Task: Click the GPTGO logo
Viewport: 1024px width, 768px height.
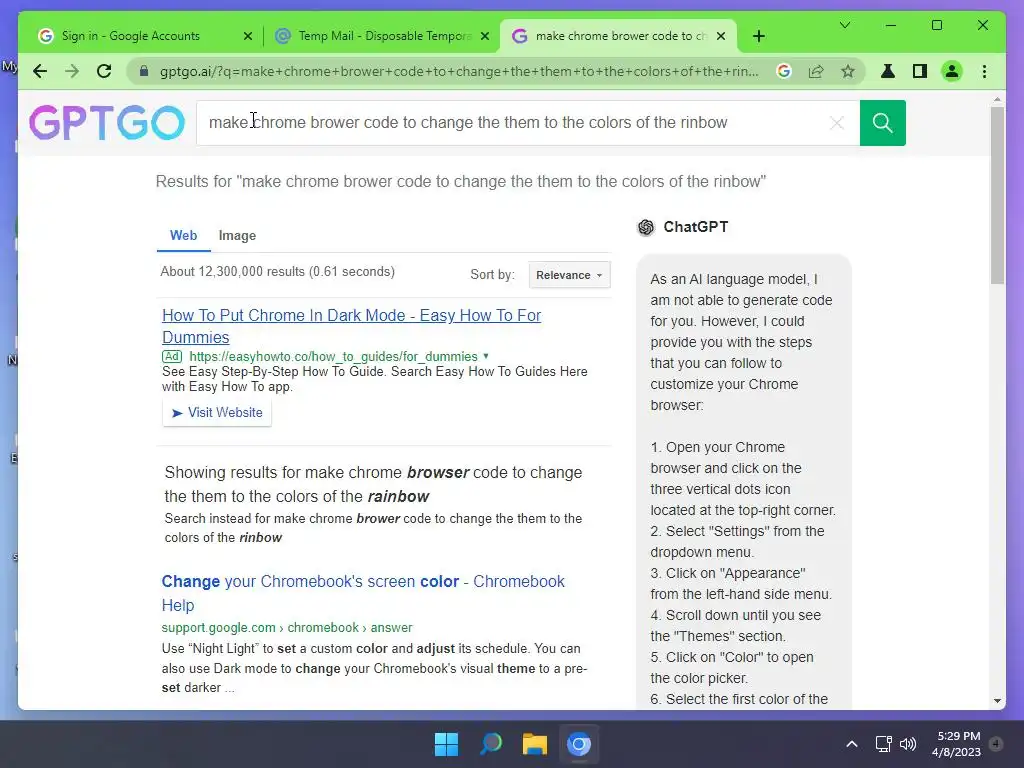Action: [x=107, y=123]
